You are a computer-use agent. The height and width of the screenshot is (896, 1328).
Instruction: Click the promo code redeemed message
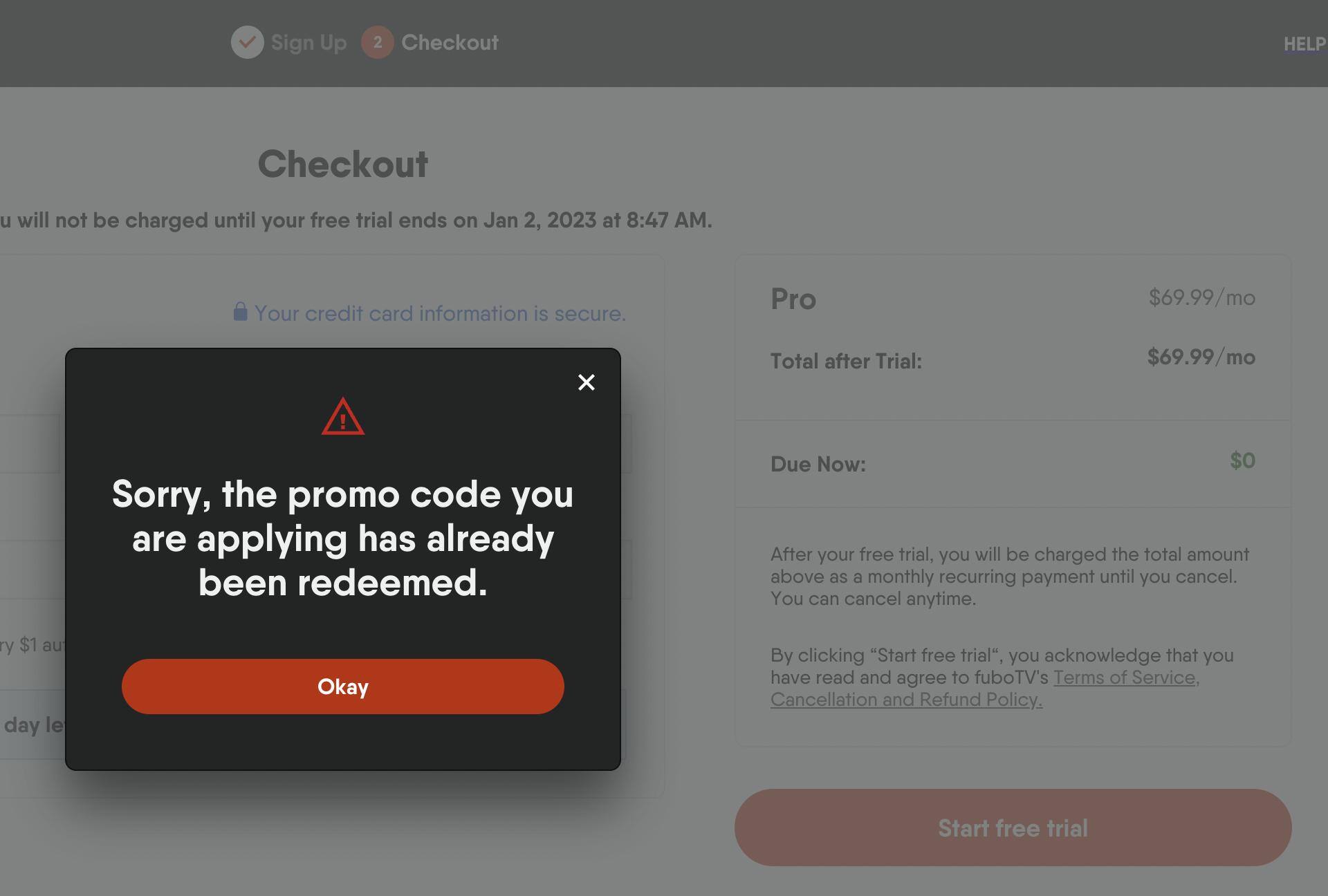343,538
